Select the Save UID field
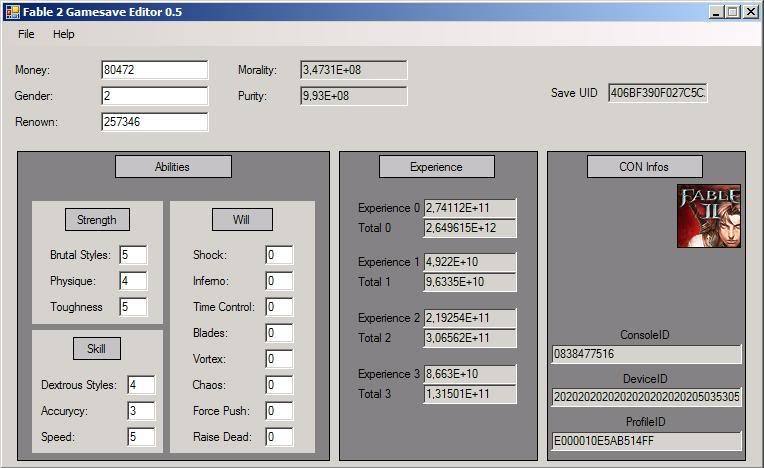Screen dimensions: 764x468 click(x=657, y=93)
